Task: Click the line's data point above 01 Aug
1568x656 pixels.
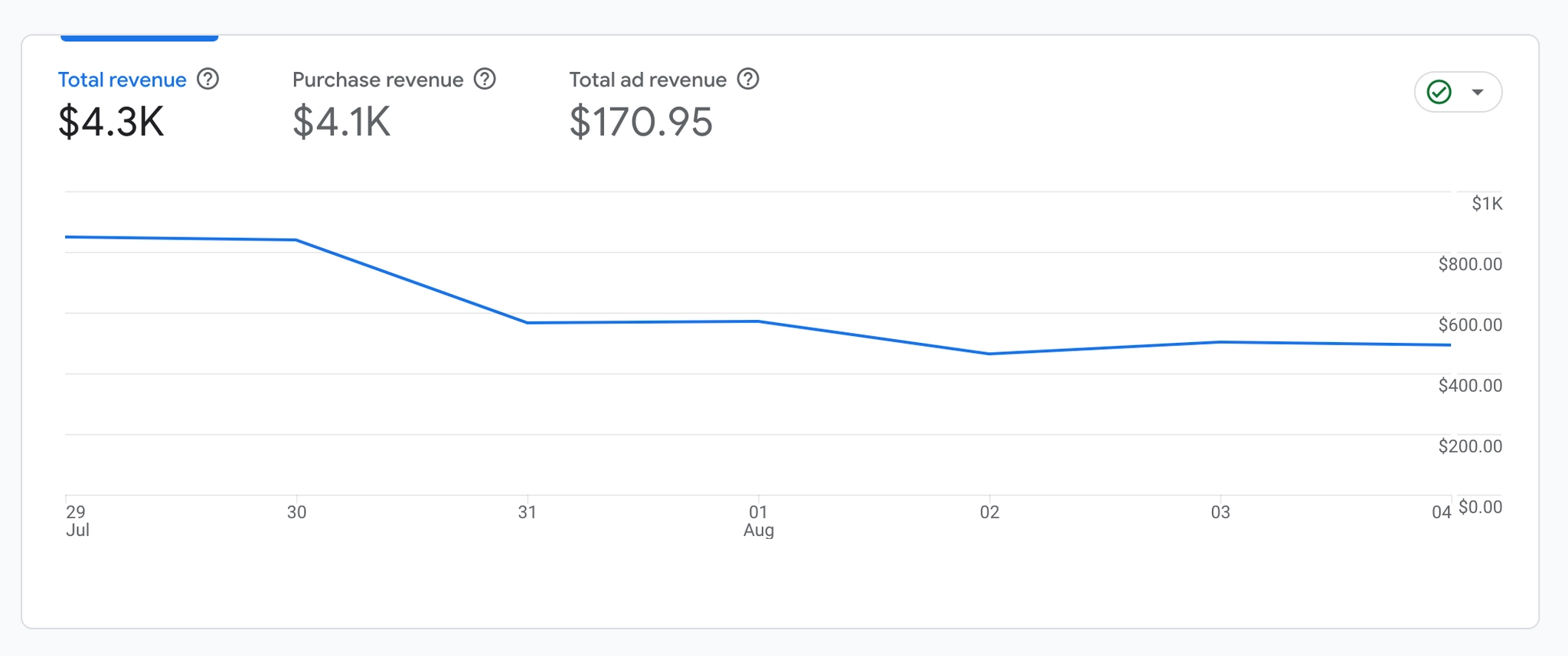Action: pyautogui.click(x=758, y=321)
